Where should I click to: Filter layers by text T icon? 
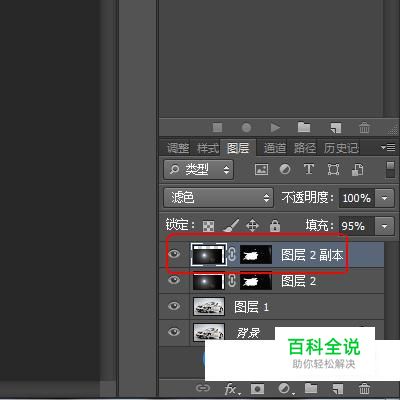pos(309,169)
